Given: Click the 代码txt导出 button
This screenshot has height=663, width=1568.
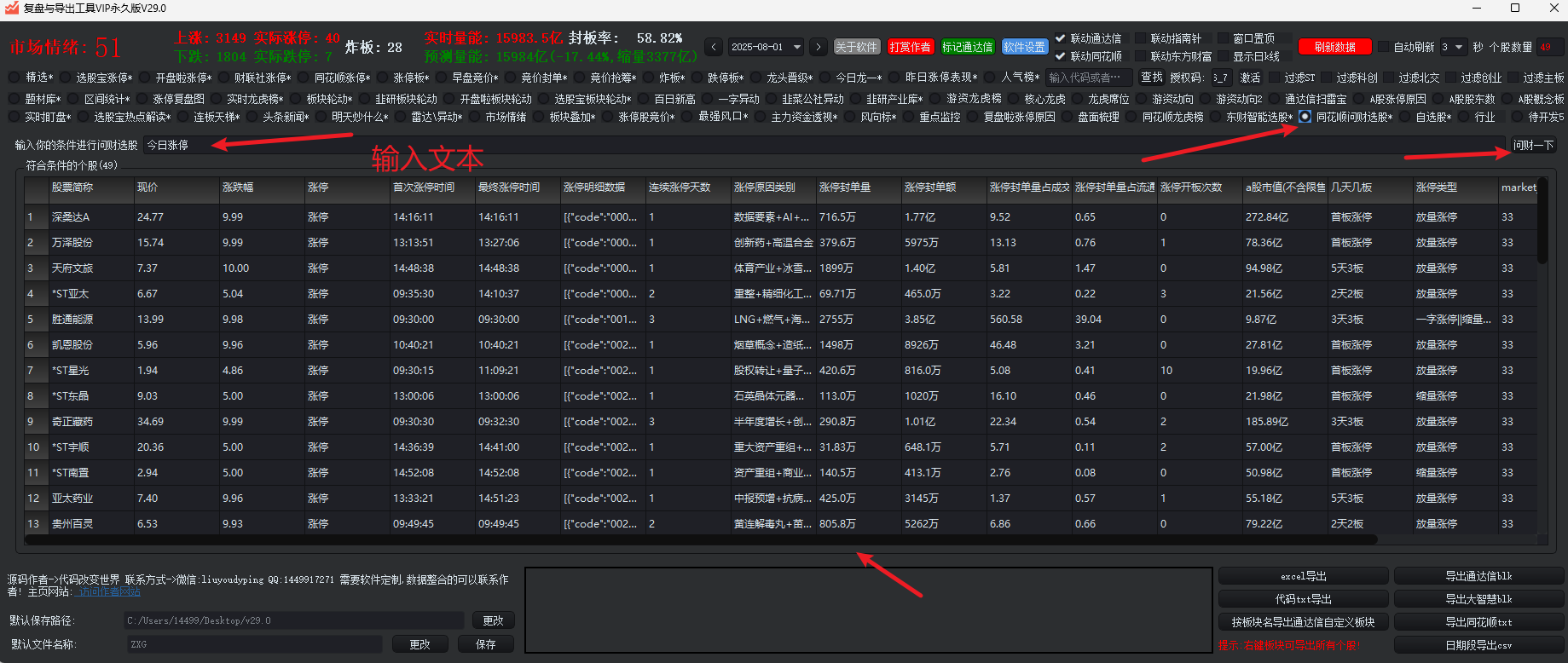Looking at the screenshot, I should tap(1304, 599).
